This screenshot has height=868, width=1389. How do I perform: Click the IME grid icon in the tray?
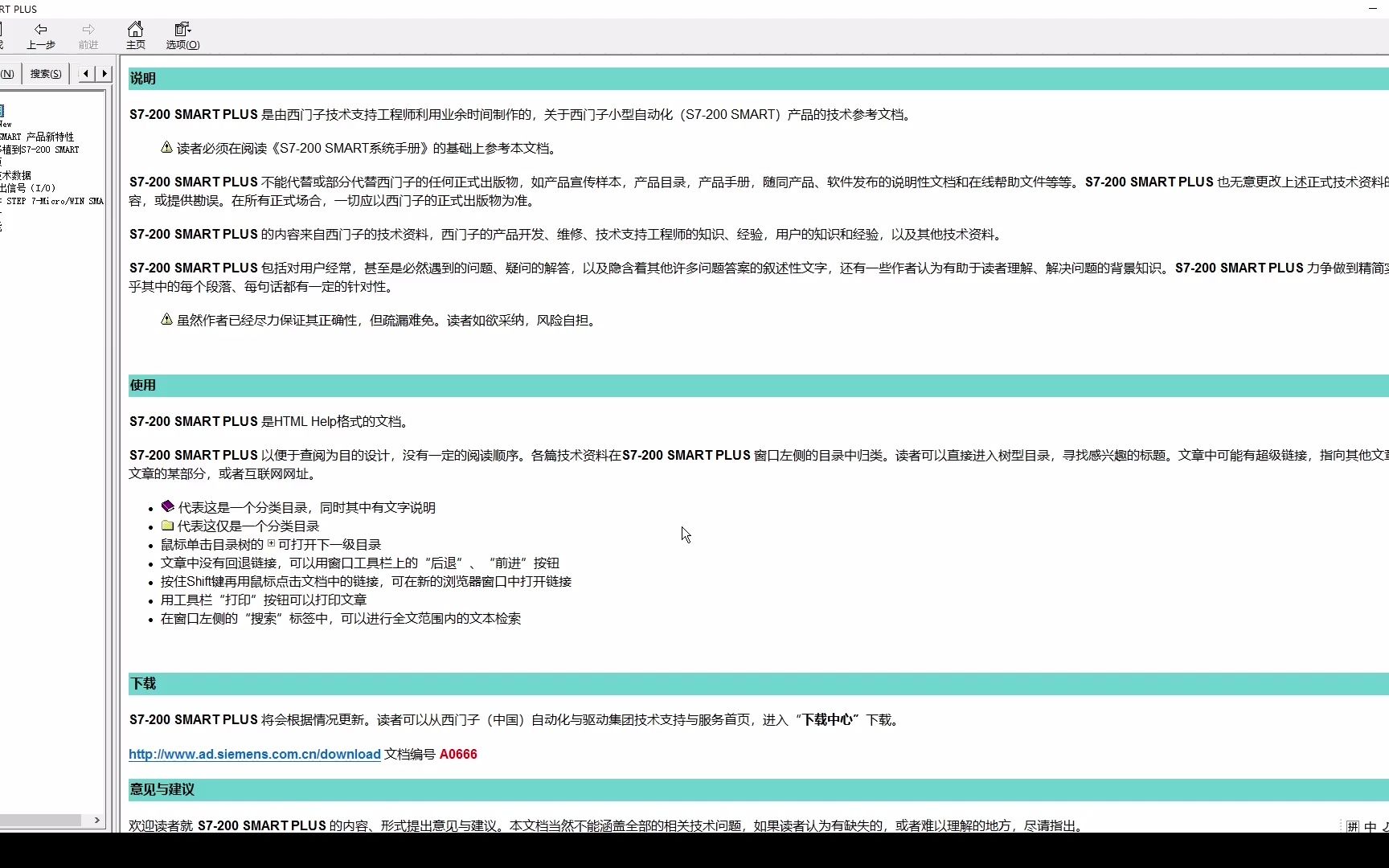click(x=1353, y=826)
